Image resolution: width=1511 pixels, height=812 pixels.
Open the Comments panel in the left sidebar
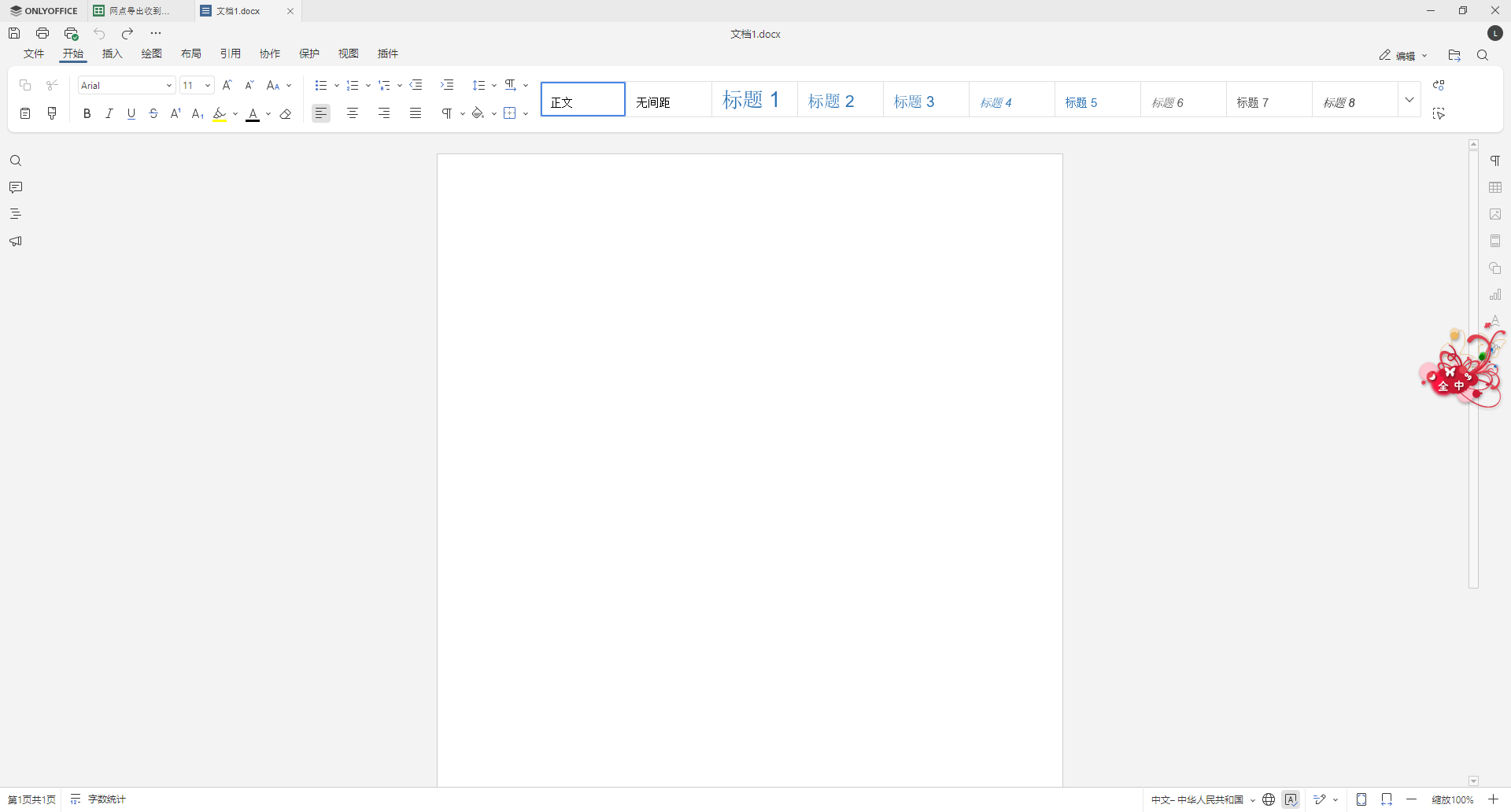pyautogui.click(x=16, y=187)
